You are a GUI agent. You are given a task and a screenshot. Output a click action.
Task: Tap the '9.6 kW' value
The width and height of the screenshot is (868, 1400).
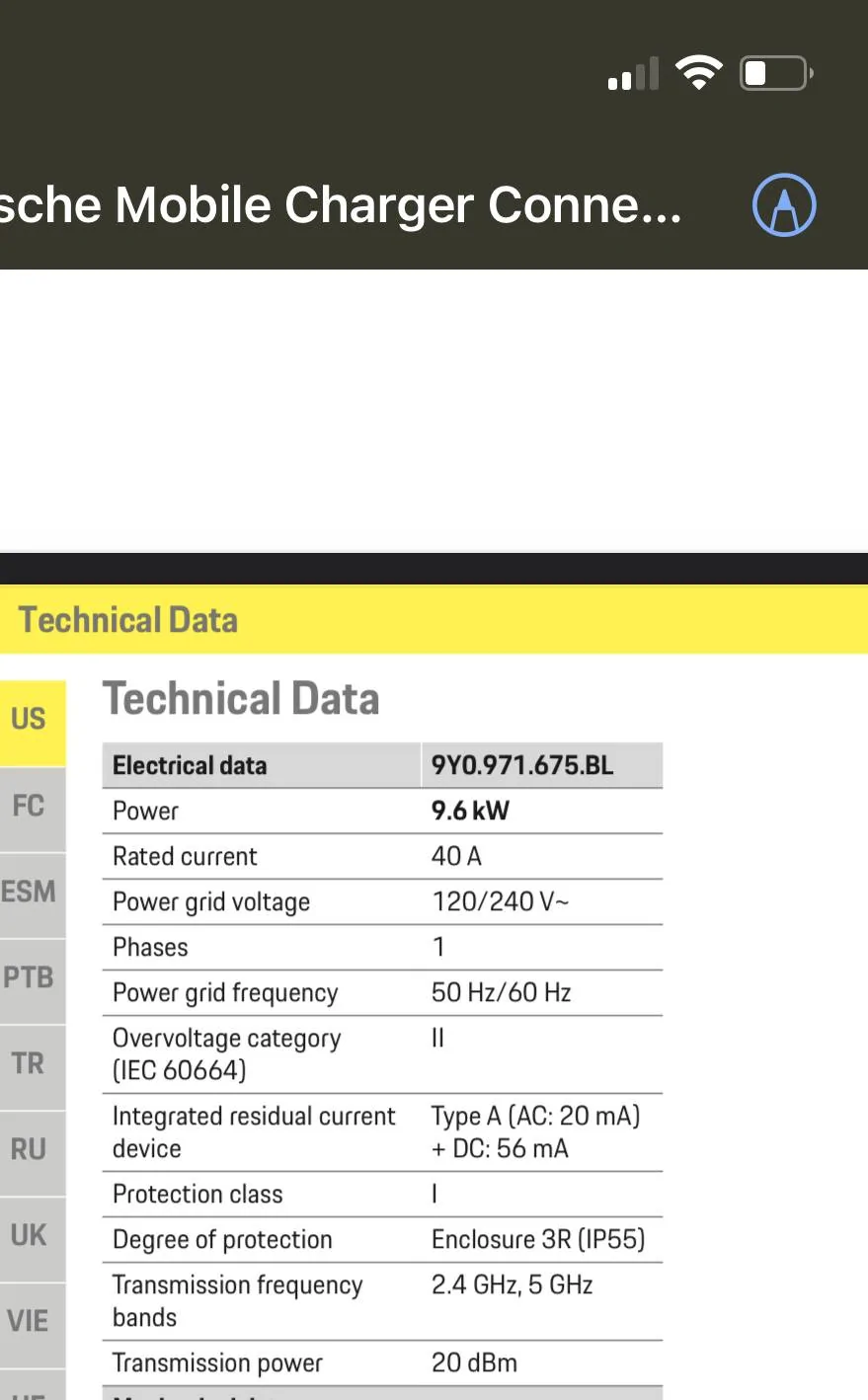coord(470,812)
